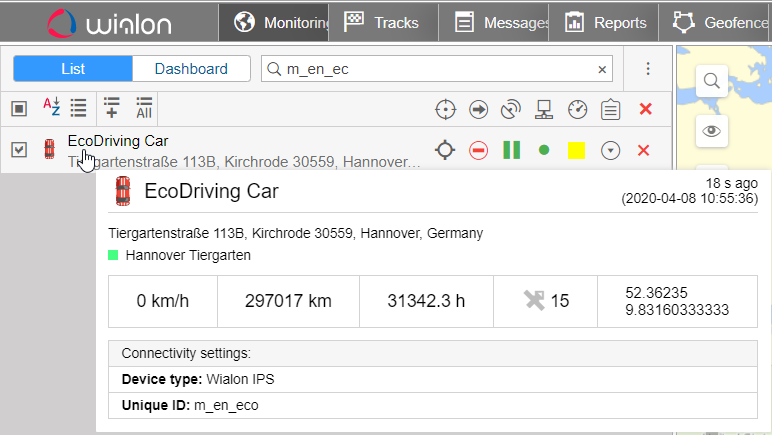The image size is (772, 435).
Task: Switch to Dashboard view
Action: click(190, 69)
